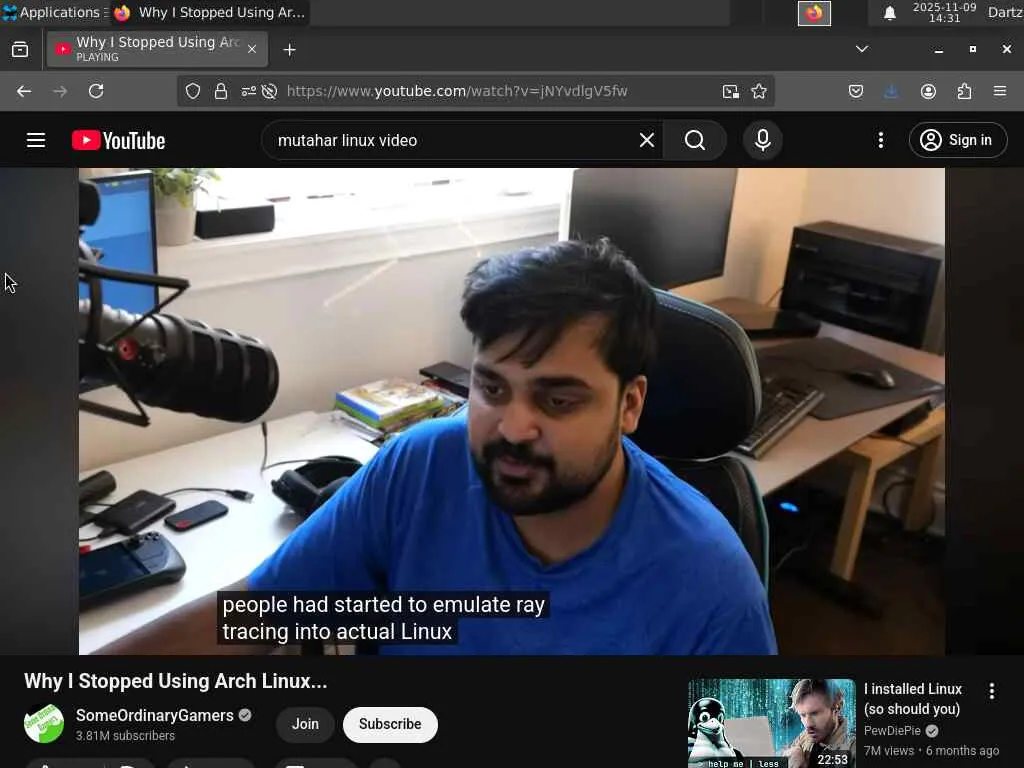
Task: Open I installed Linux video thumbnail
Action: (771, 724)
